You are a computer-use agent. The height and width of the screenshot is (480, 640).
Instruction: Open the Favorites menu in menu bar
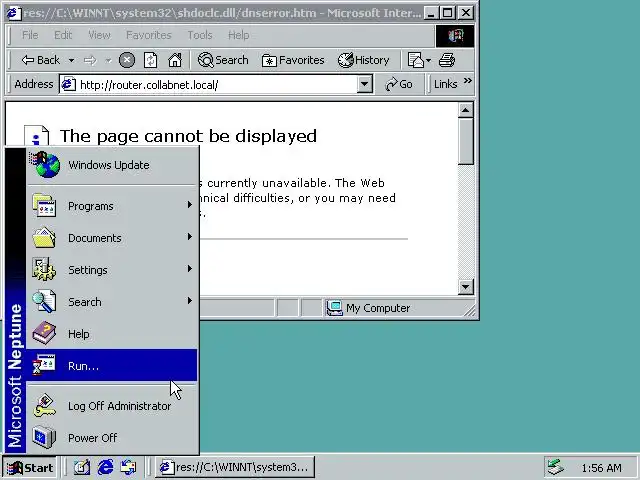click(149, 35)
